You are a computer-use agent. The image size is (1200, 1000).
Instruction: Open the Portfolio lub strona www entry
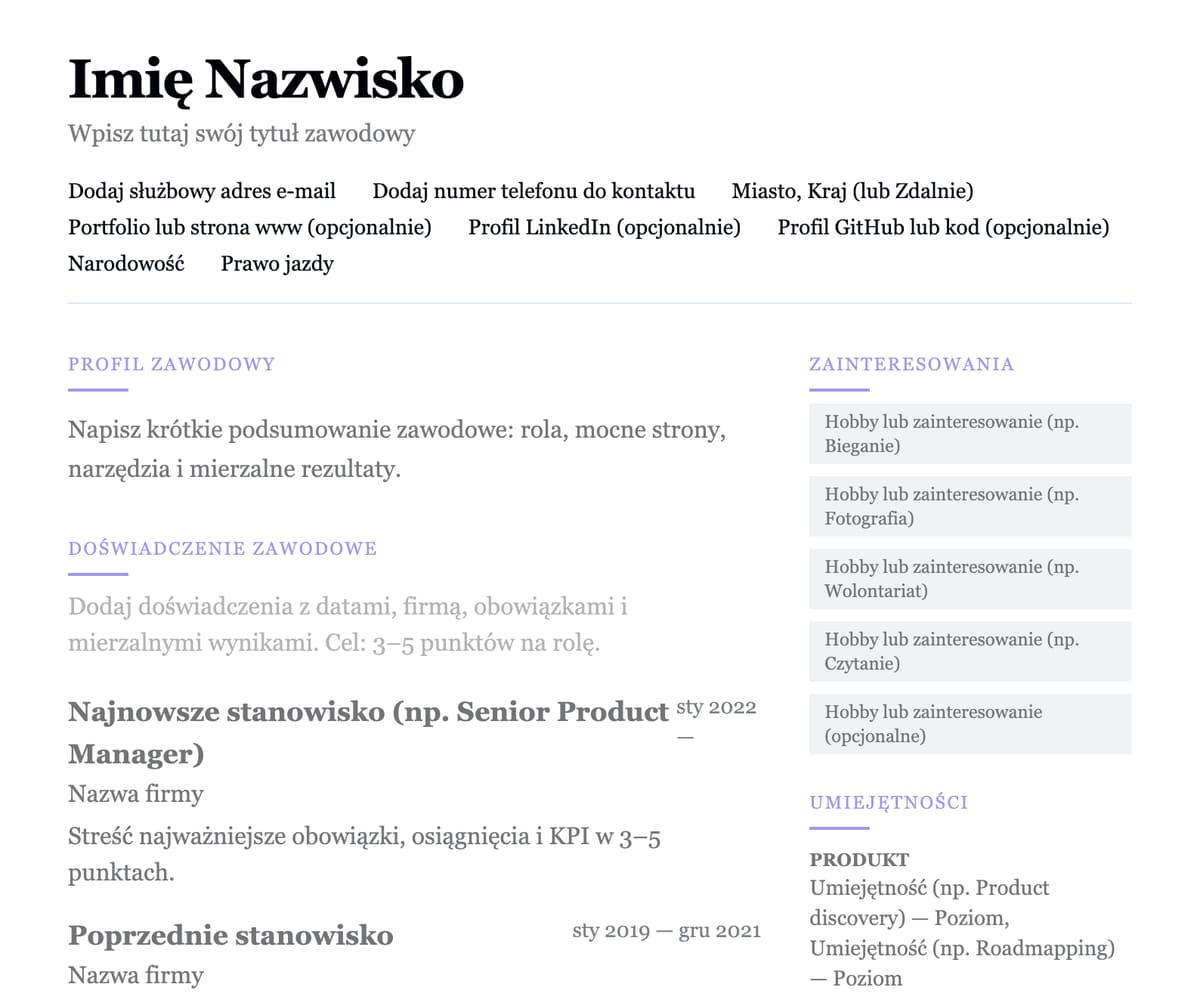coord(250,228)
